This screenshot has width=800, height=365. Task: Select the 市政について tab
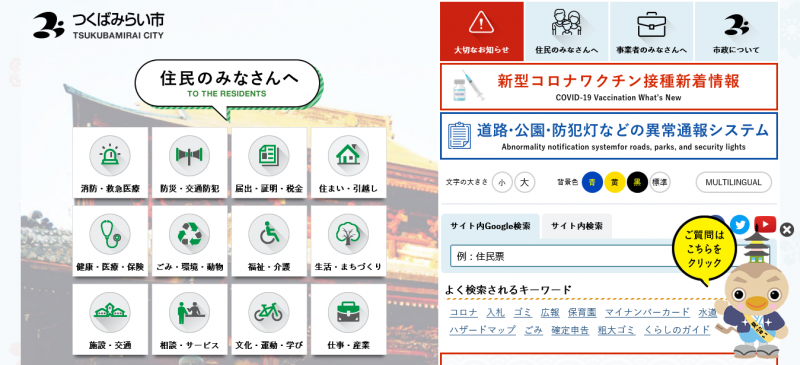click(736, 32)
